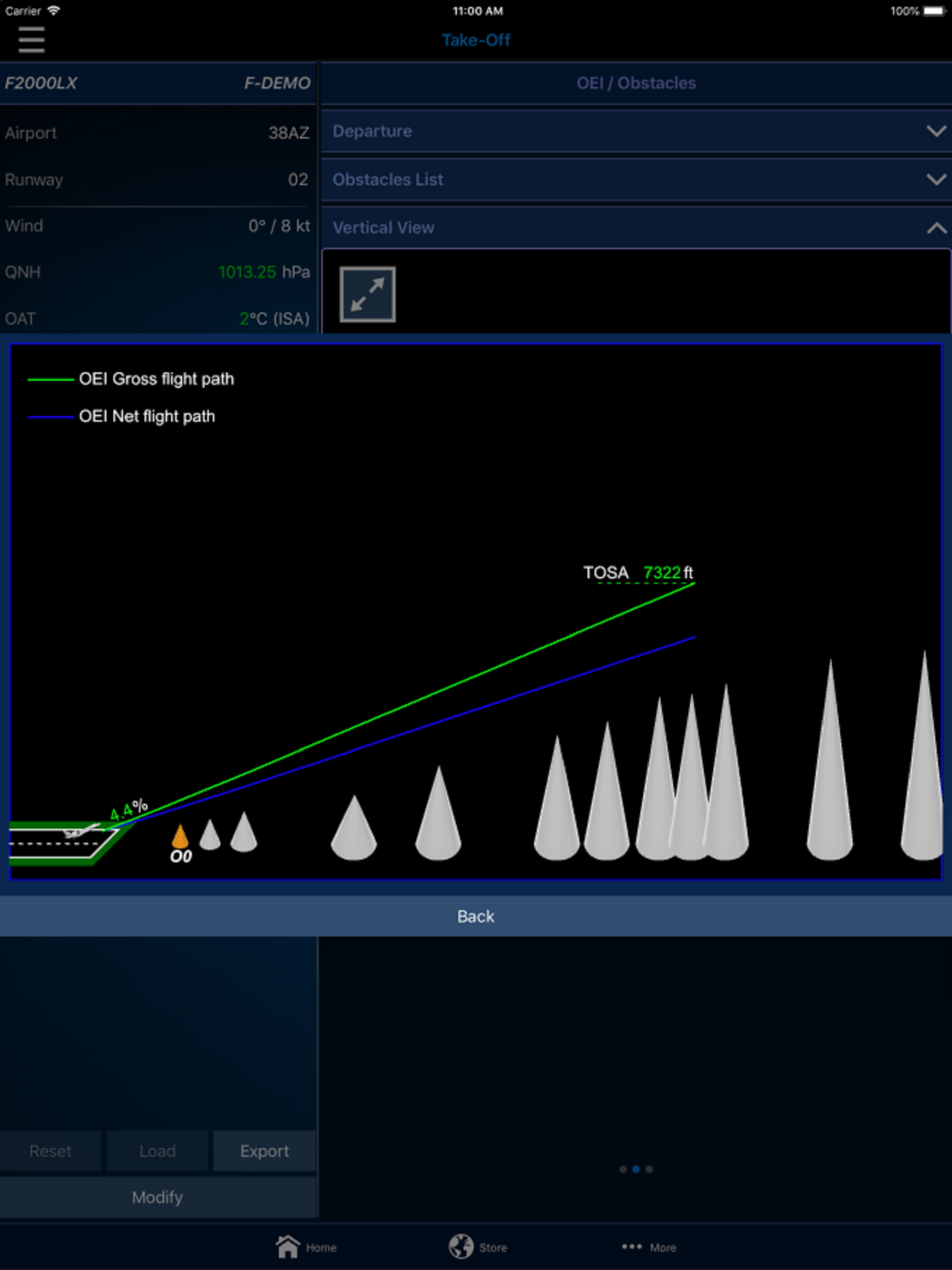Tap the third page indicator dot
This screenshot has height=1270, width=952.
(649, 1169)
